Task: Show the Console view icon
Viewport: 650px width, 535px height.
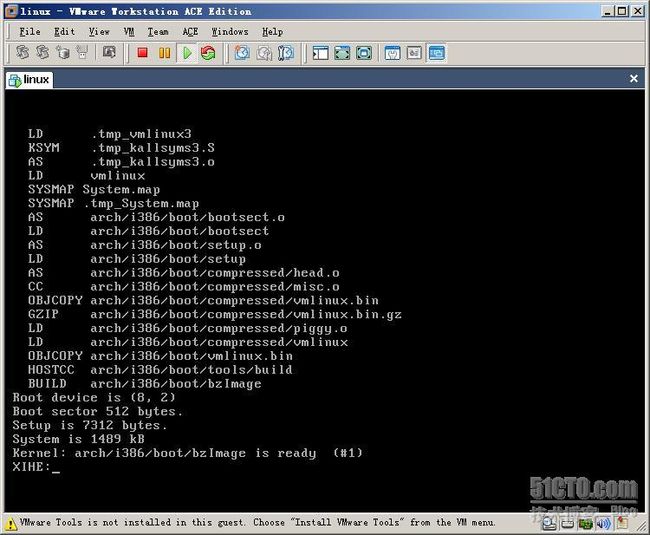Action: point(437,53)
